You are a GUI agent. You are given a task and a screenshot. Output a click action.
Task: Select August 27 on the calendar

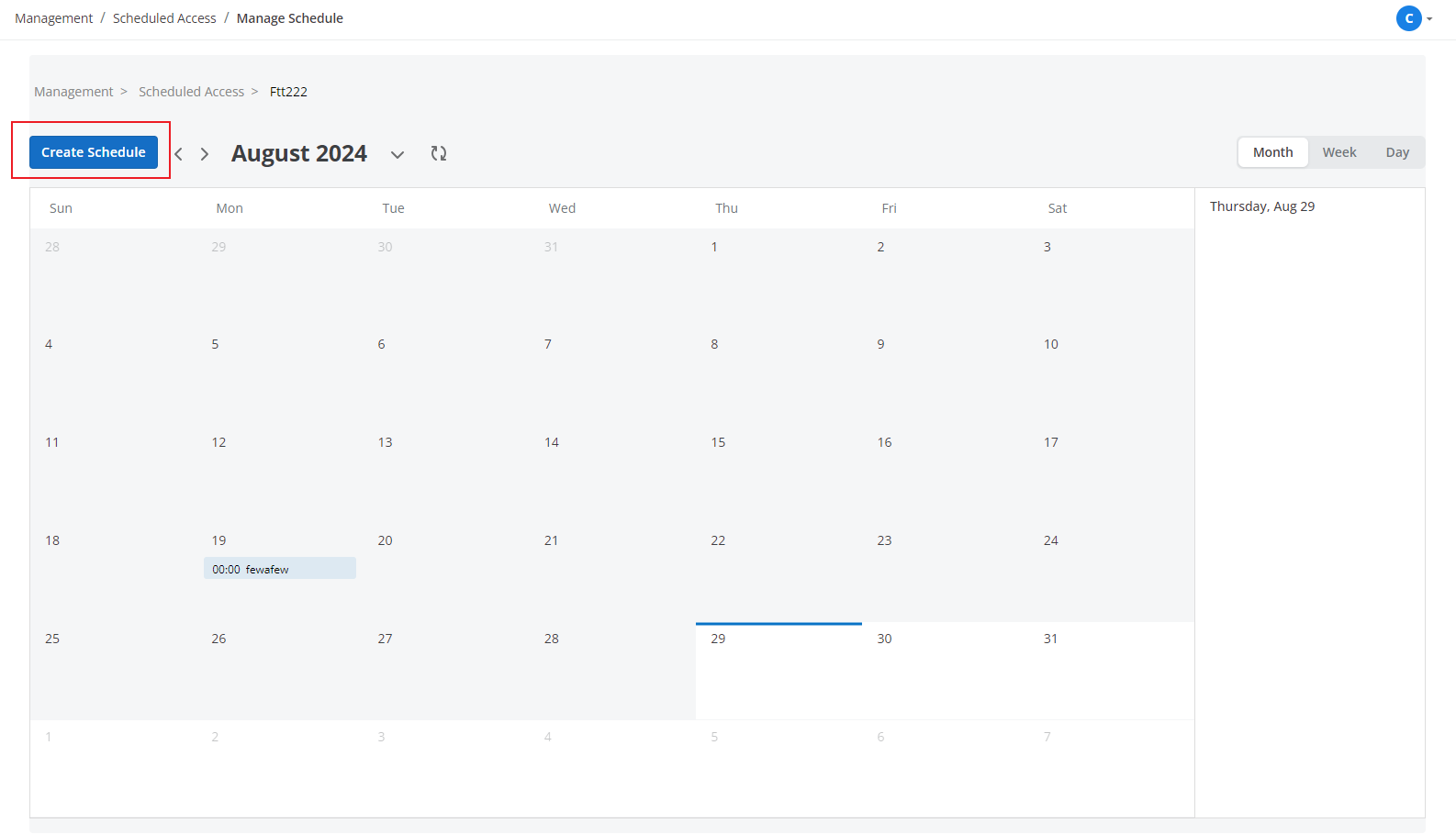click(x=386, y=639)
